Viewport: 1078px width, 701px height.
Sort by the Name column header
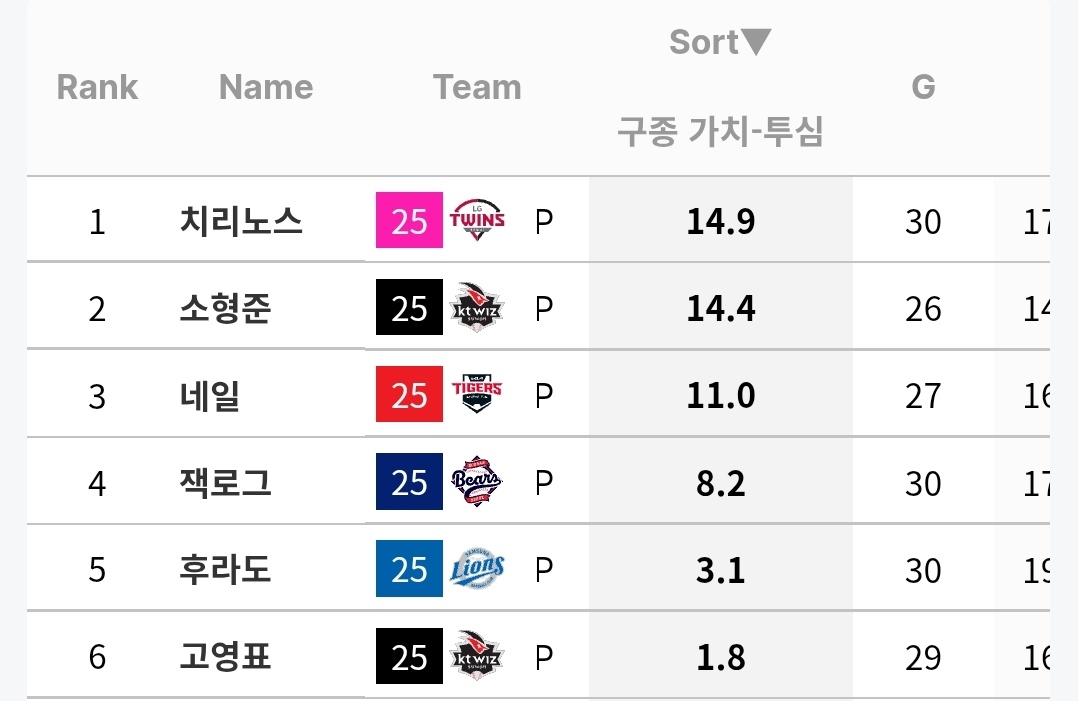pos(266,87)
